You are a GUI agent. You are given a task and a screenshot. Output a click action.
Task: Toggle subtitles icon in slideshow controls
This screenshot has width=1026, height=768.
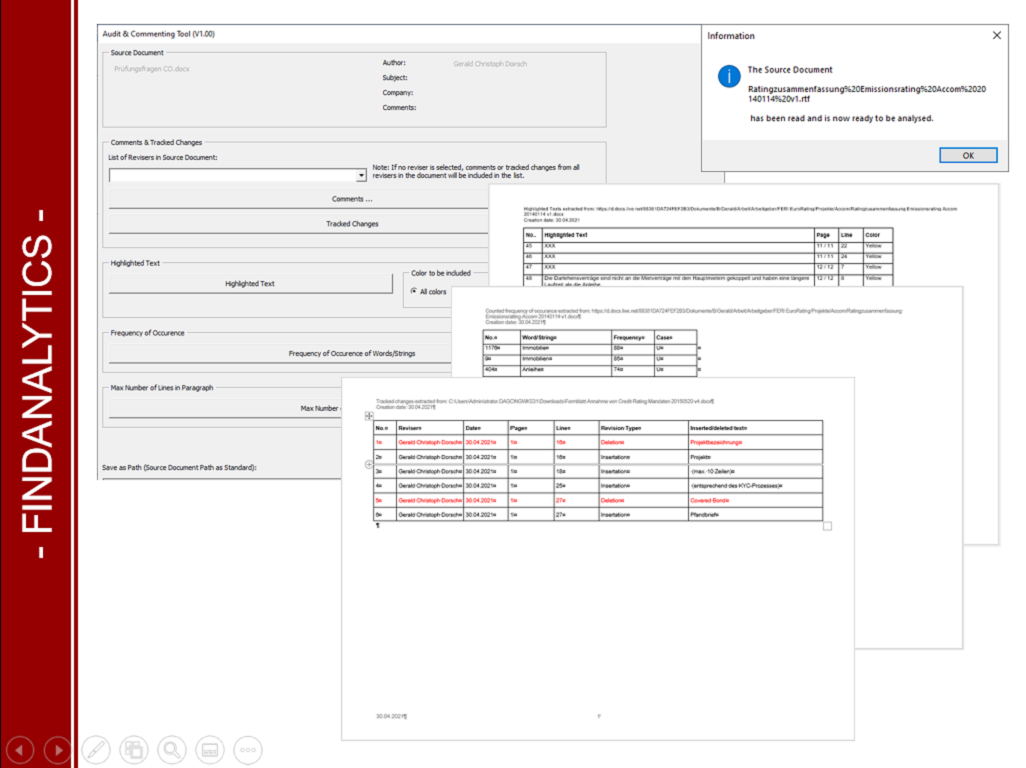tap(209, 749)
